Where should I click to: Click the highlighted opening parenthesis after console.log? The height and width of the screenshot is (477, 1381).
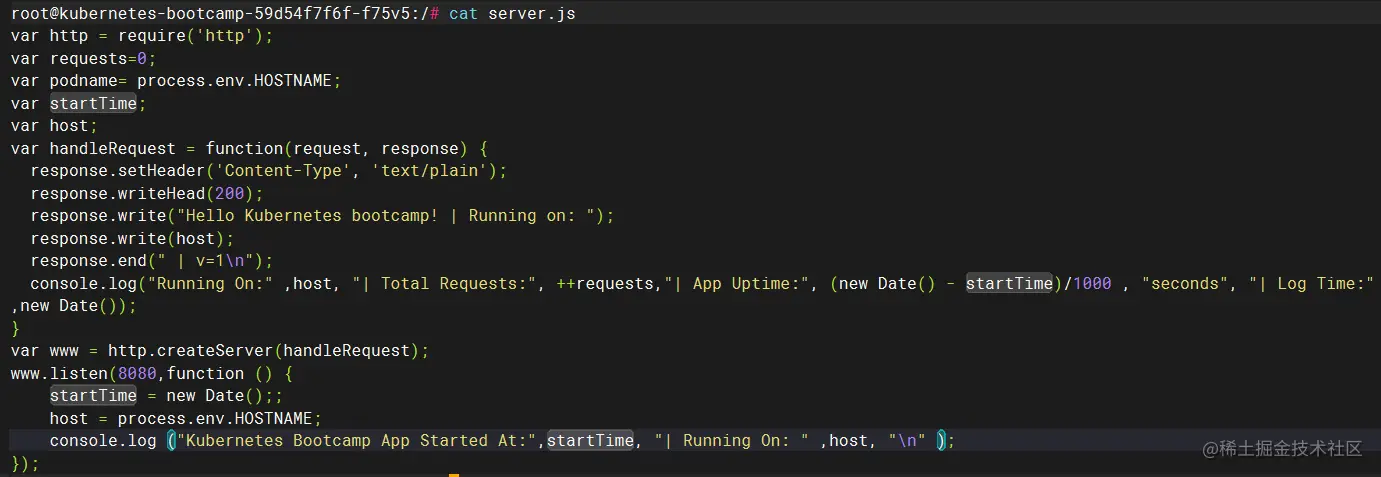click(x=171, y=440)
